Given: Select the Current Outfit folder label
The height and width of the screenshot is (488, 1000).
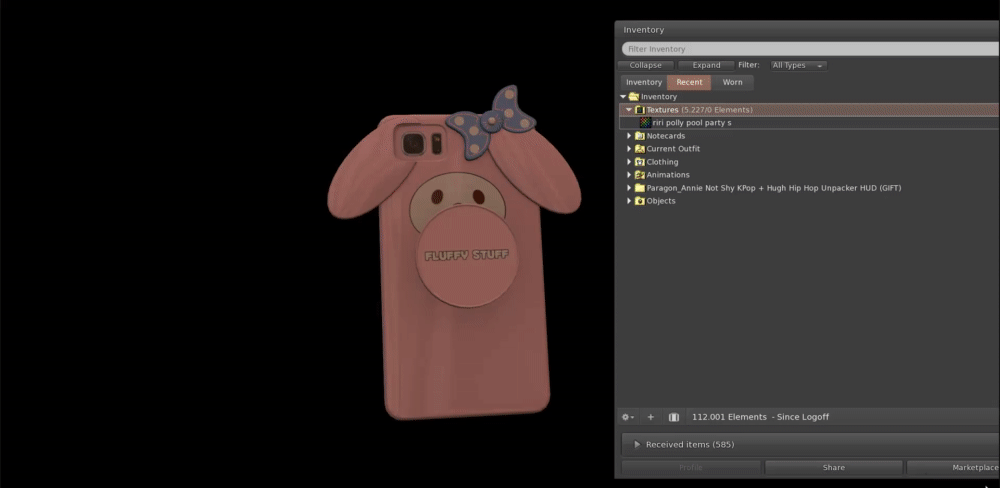Looking at the screenshot, I should click(x=673, y=149).
